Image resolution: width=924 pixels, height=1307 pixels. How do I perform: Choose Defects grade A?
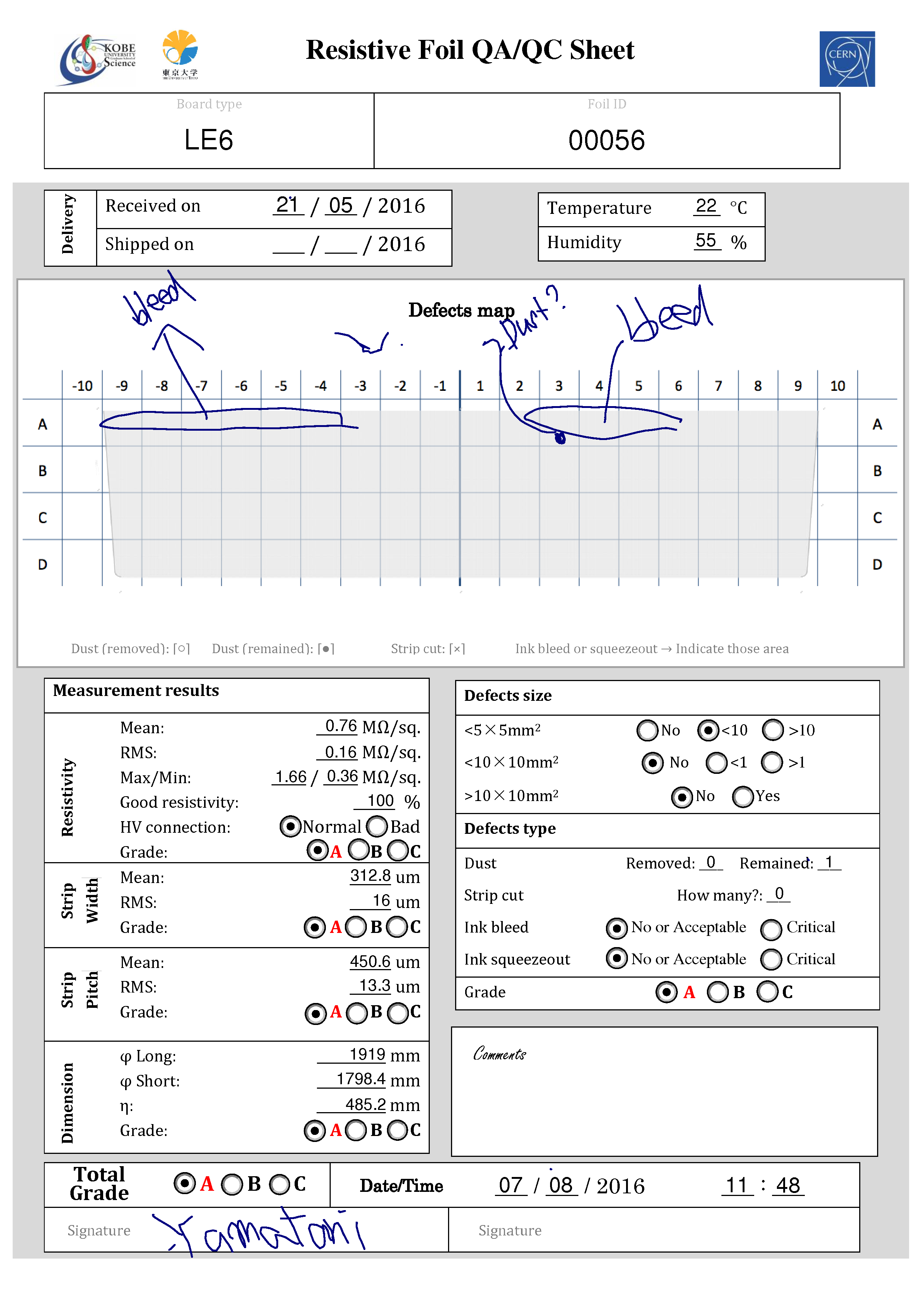[x=666, y=992]
